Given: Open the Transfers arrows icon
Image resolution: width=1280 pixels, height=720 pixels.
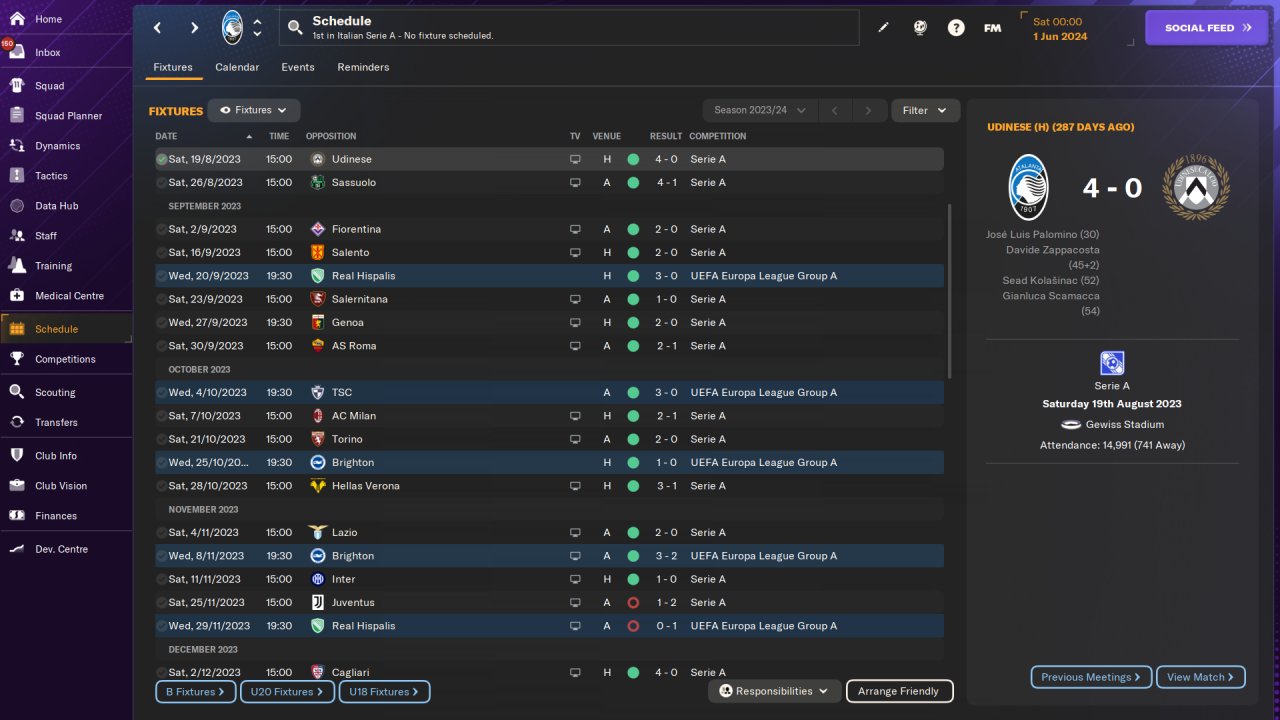Looking at the screenshot, I should coord(17,423).
